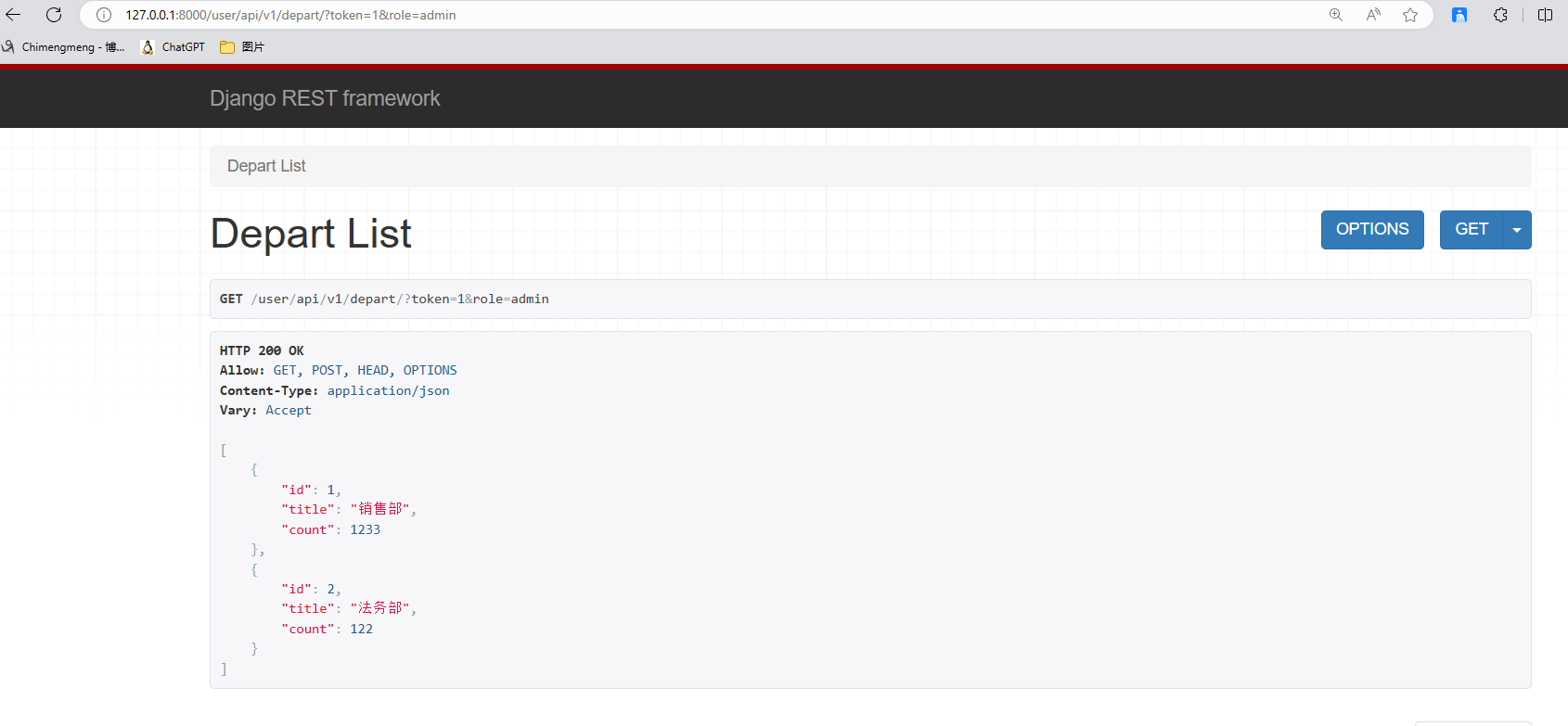
Task: Open the Chimengmeng bookmark
Action: point(63,47)
